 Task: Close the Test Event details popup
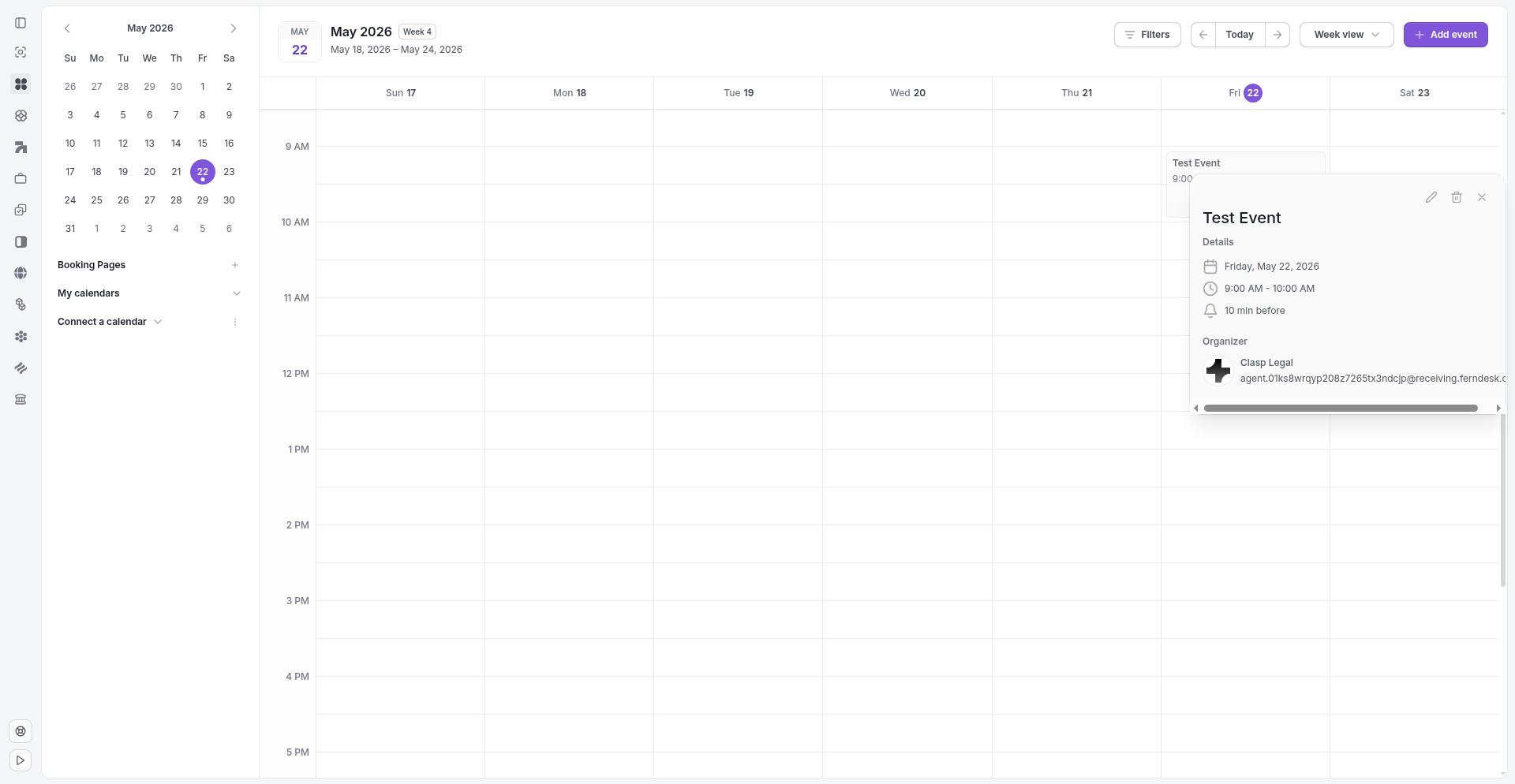(x=1482, y=197)
